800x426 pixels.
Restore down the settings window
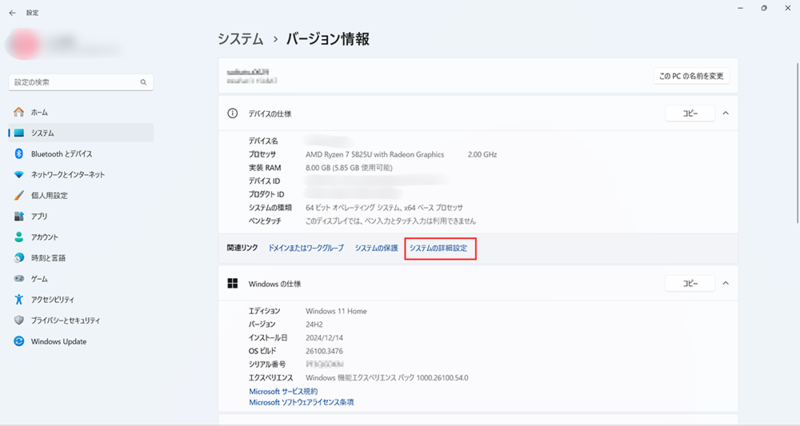point(764,8)
